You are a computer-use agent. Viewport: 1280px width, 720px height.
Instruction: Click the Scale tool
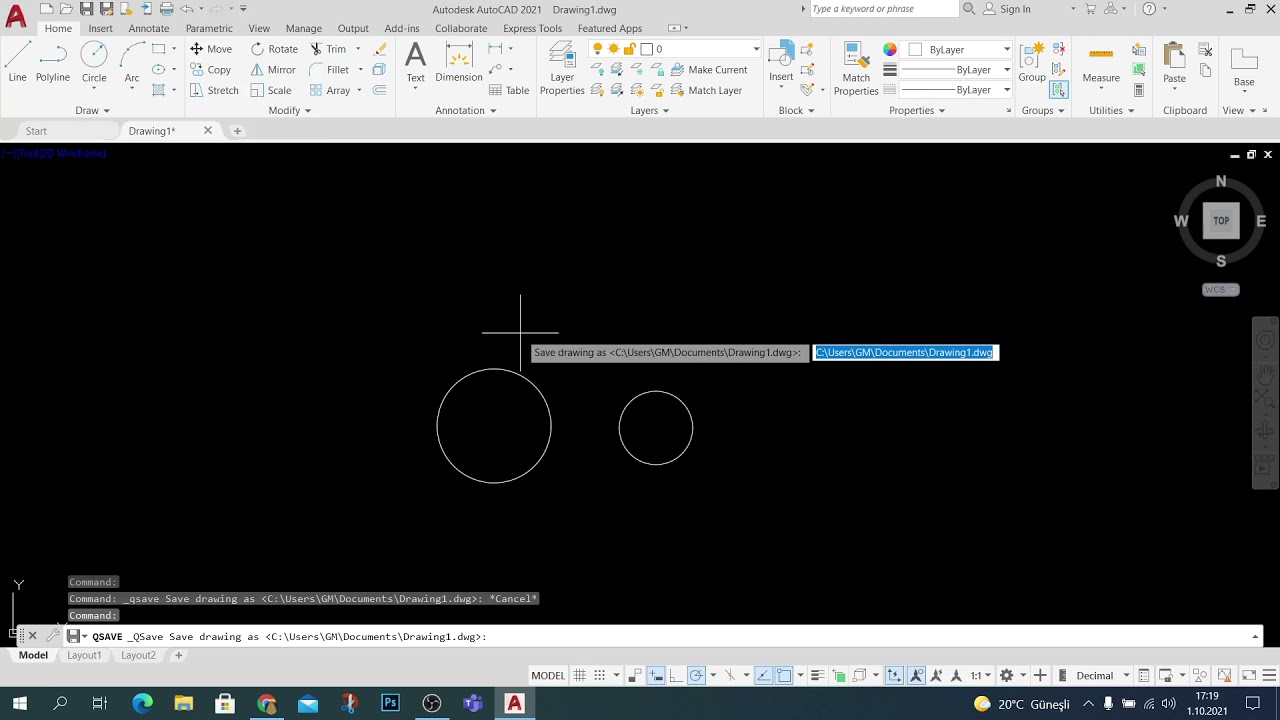271,90
